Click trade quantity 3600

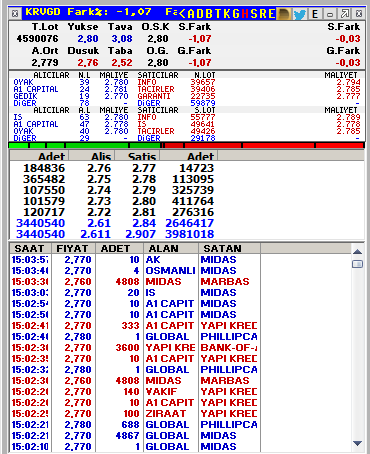(127, 348)
